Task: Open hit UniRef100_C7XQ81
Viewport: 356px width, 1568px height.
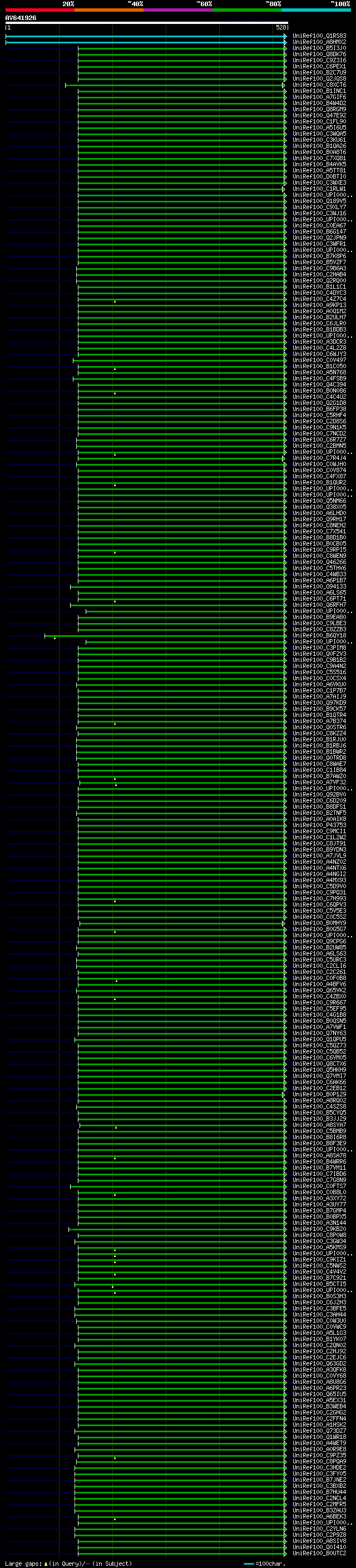Action: point(319,157)
